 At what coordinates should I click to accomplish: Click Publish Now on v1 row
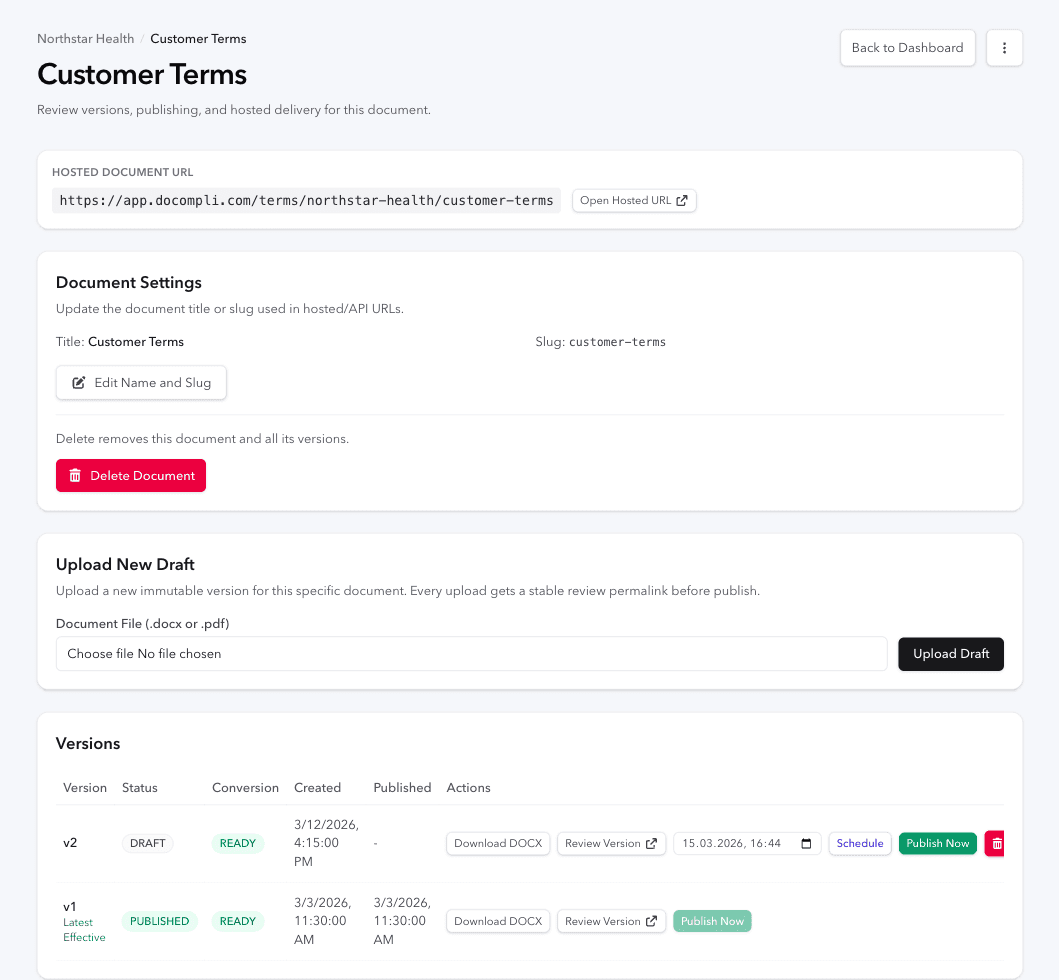(x=712, y=922)
